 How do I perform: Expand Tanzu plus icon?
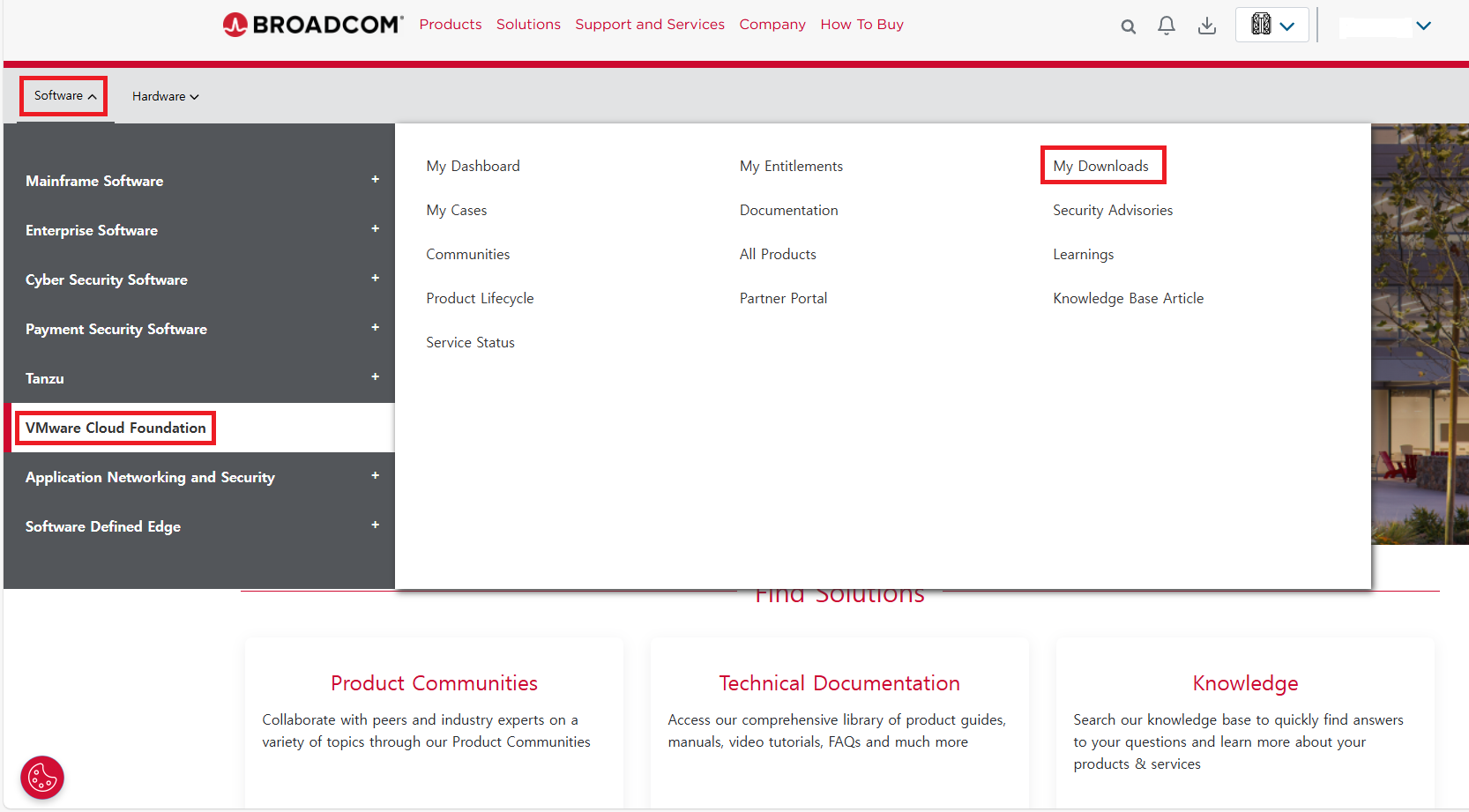pyautogui.click(x=375, y=377)
